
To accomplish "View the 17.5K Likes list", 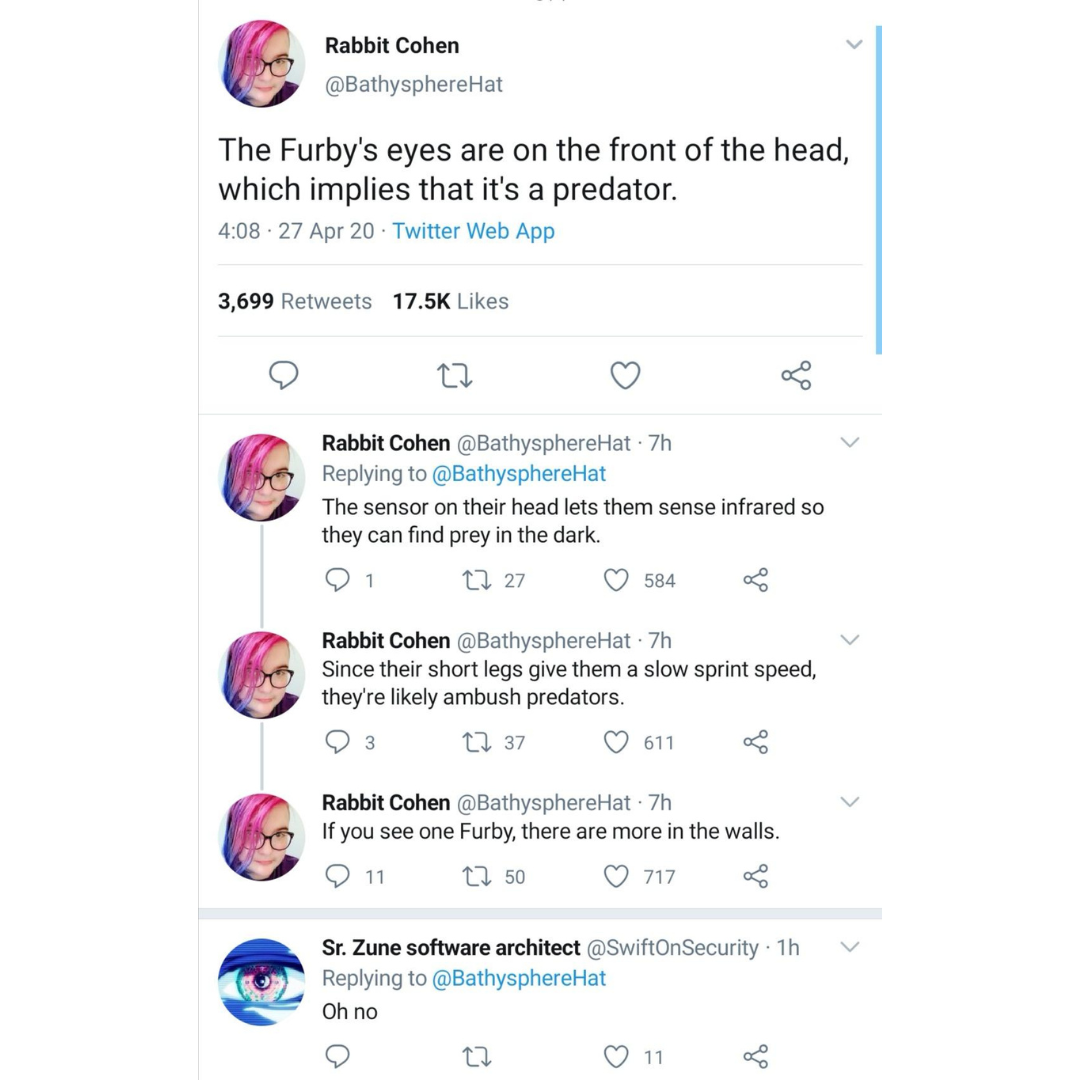I will click(x=451, y=301).
